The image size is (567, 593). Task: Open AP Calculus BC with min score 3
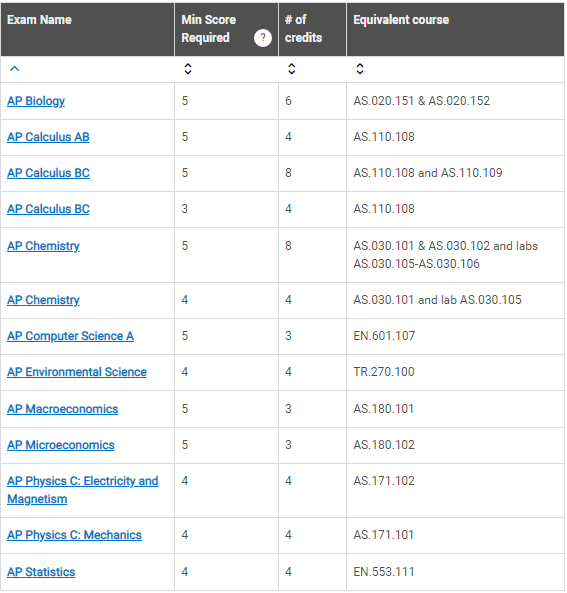coord(48,209)
